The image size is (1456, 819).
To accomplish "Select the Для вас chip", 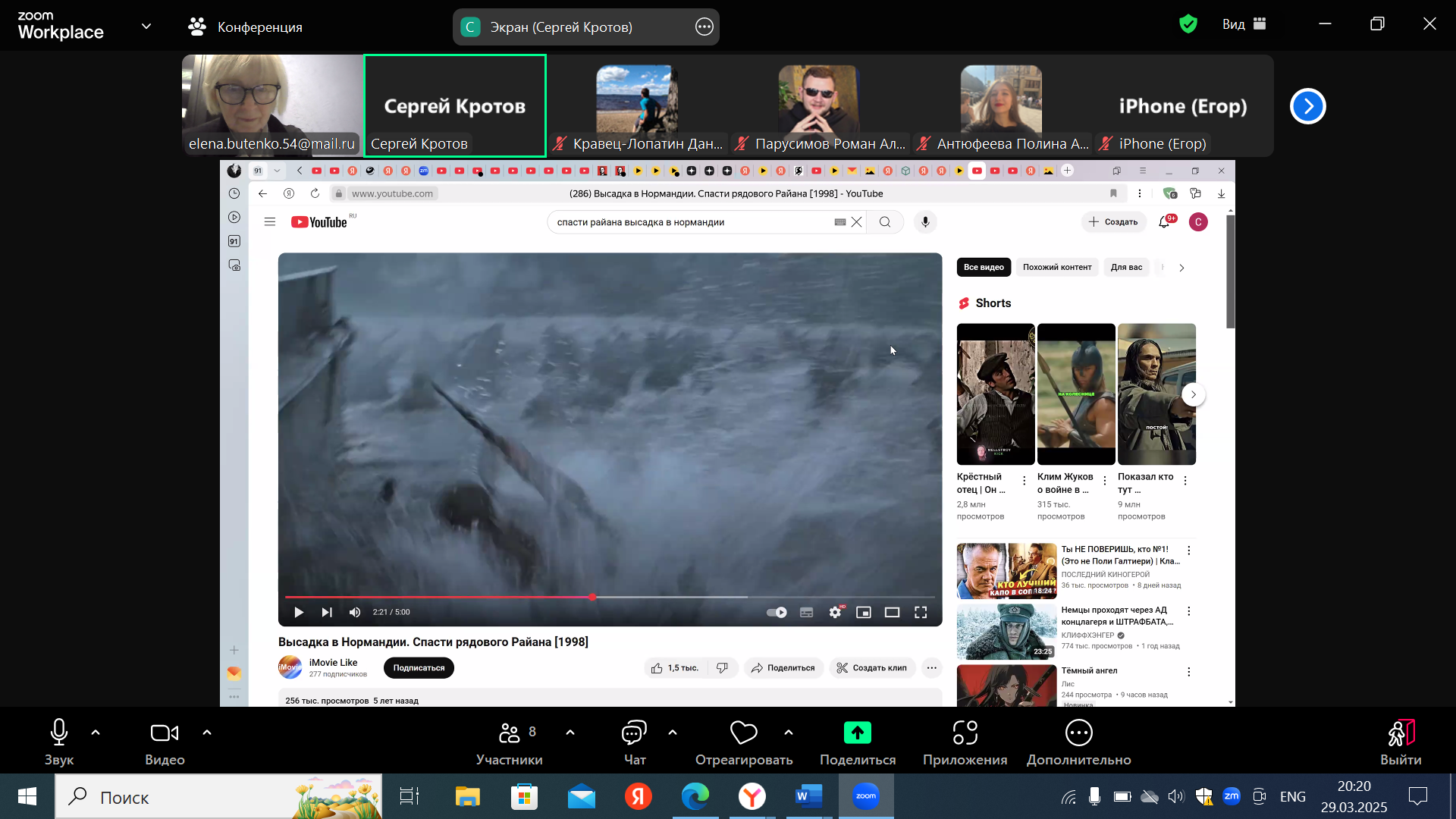I will coord(1126,267).
